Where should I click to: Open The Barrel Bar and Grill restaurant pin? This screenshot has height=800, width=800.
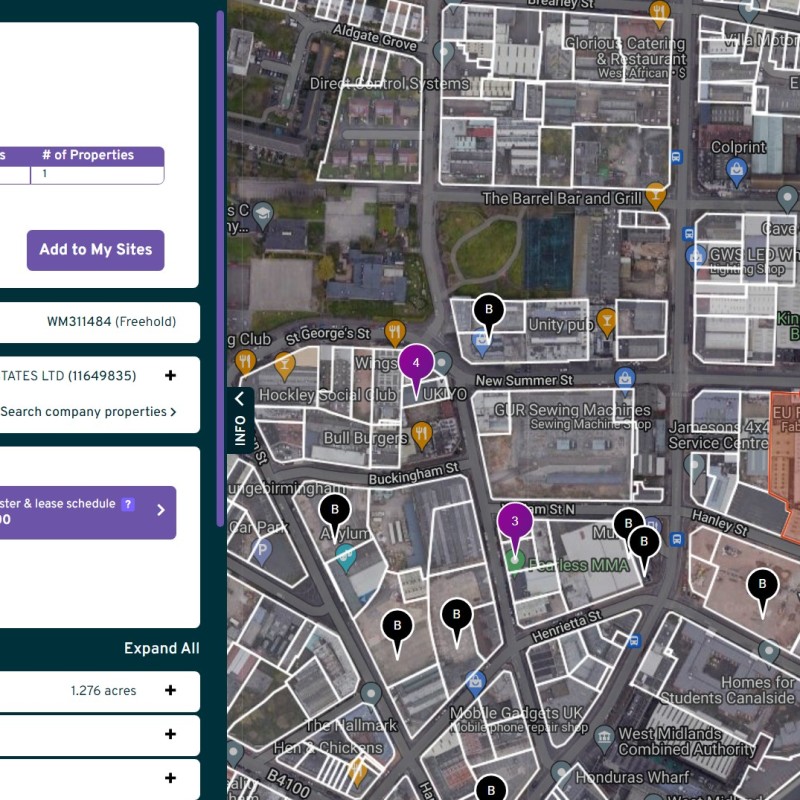[x=656, y=192]
